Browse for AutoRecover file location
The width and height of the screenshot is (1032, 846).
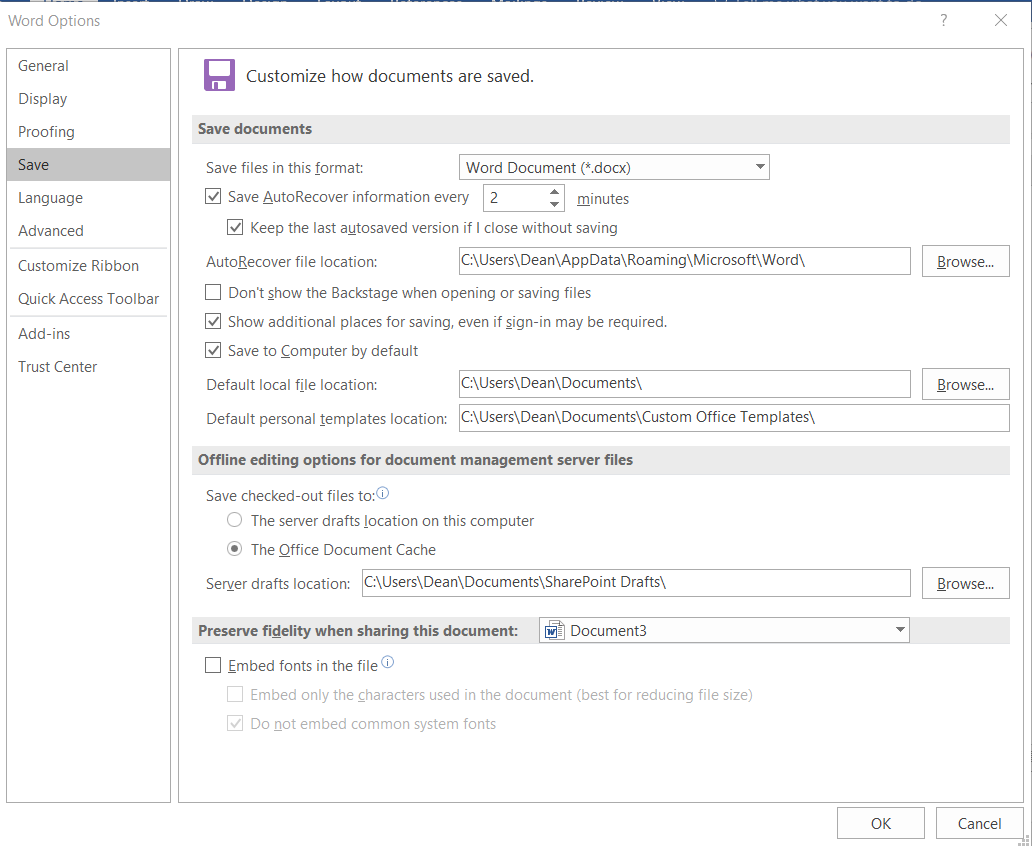coord(965,261)
